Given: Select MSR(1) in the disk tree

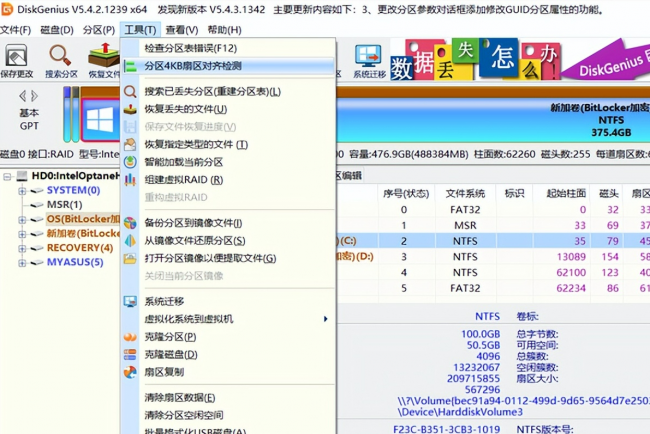Looking at the screenshot, I should point(64,205).
